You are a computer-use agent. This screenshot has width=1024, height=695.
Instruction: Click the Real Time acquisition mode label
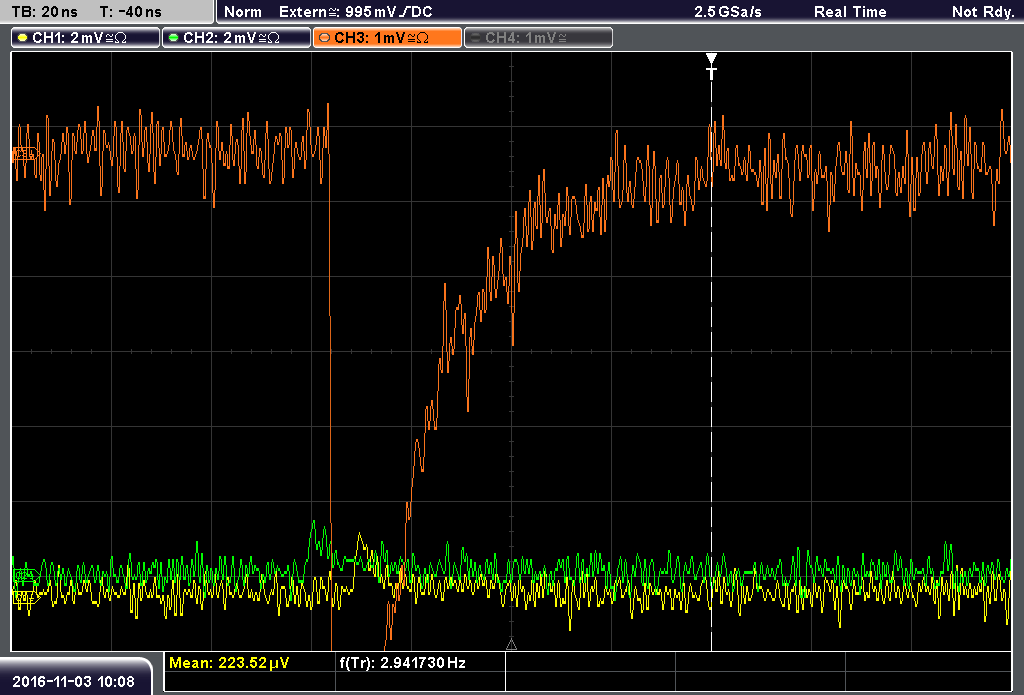850,12
